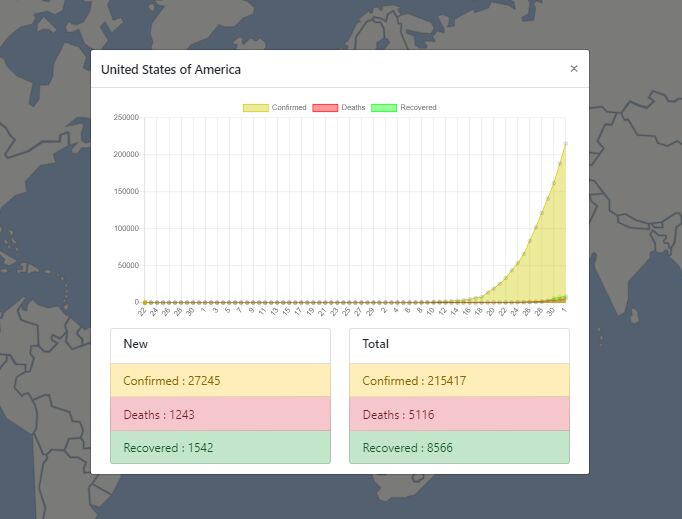Image resolution: width=682 pixels, height=519 pixels.
Task: Select the first data point at day 22
Action: [x=145, y=302]
